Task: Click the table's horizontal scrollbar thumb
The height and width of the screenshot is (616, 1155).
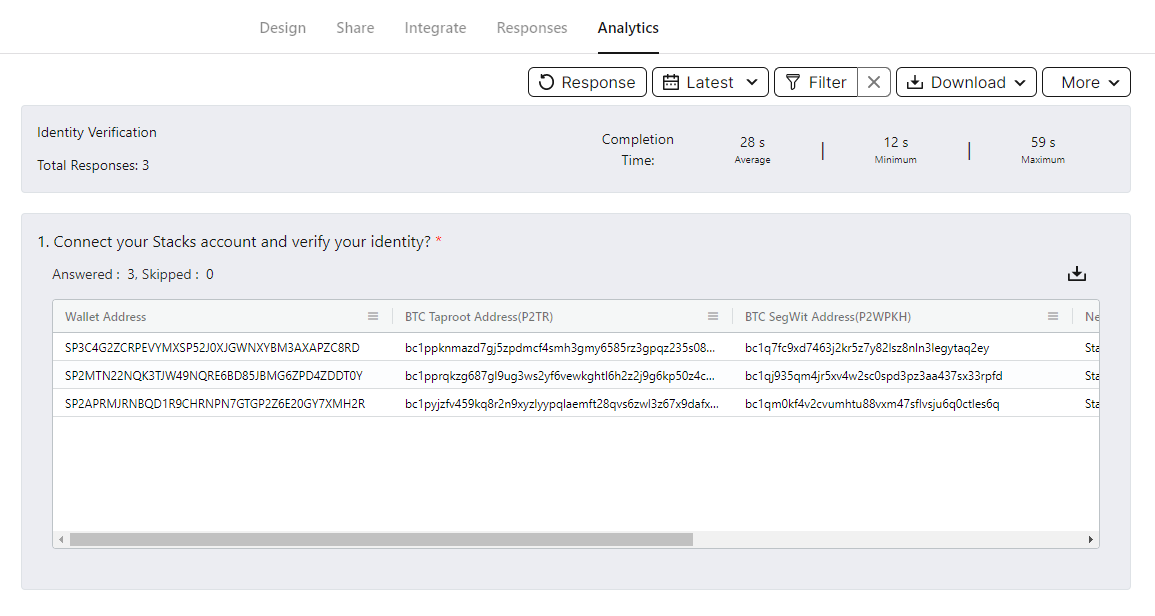Action: pyautogui.click(x=380, y=540)
